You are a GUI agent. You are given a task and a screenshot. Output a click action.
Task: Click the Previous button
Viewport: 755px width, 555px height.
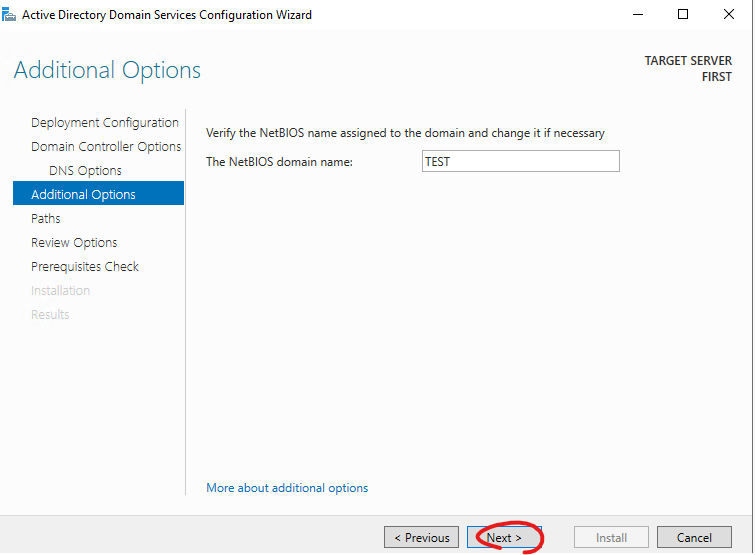point(421,537)
